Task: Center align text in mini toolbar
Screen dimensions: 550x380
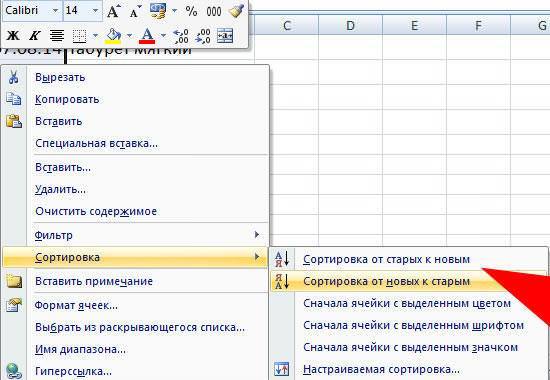Action: pos(56,35)
